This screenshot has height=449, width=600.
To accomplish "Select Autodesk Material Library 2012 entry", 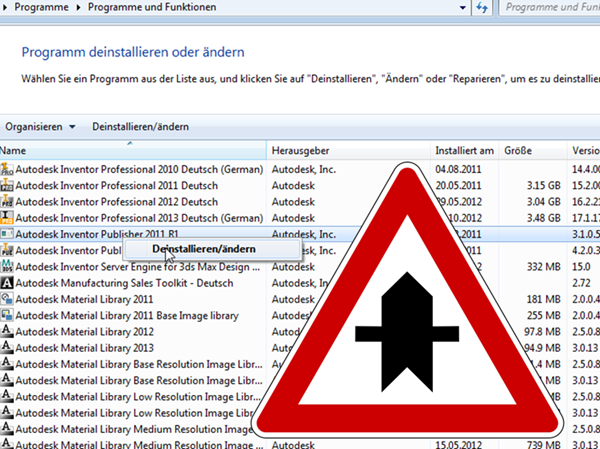I will 85,331.
